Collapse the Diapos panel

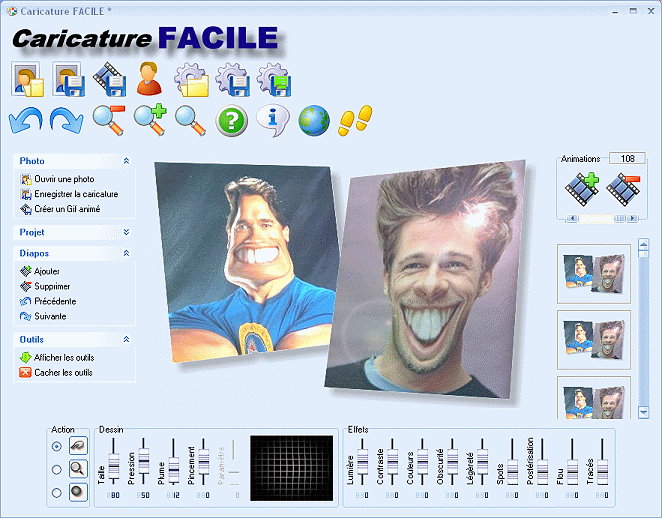click(126, 253)
